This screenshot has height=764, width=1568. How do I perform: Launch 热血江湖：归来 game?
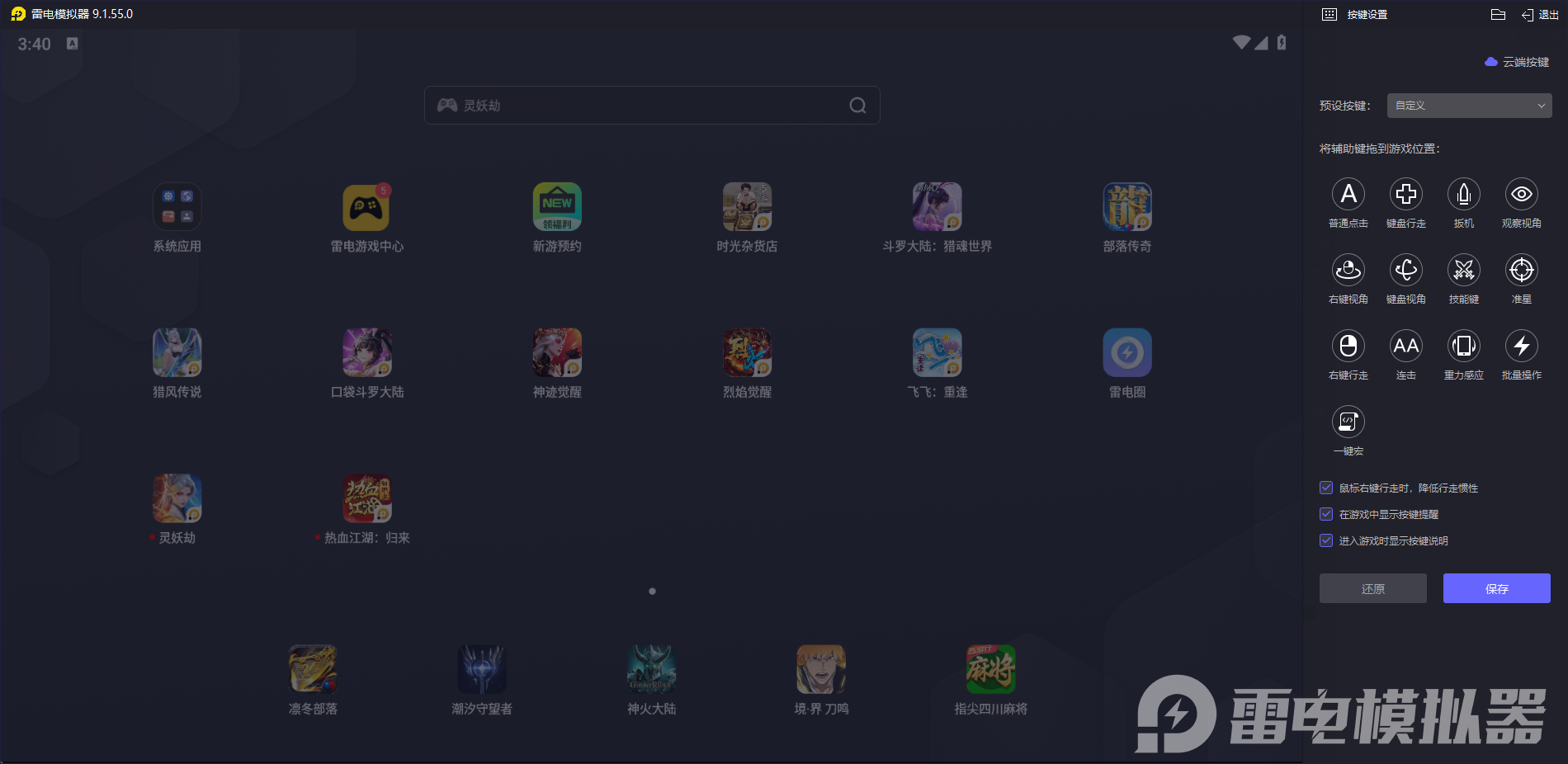point(367,498)
